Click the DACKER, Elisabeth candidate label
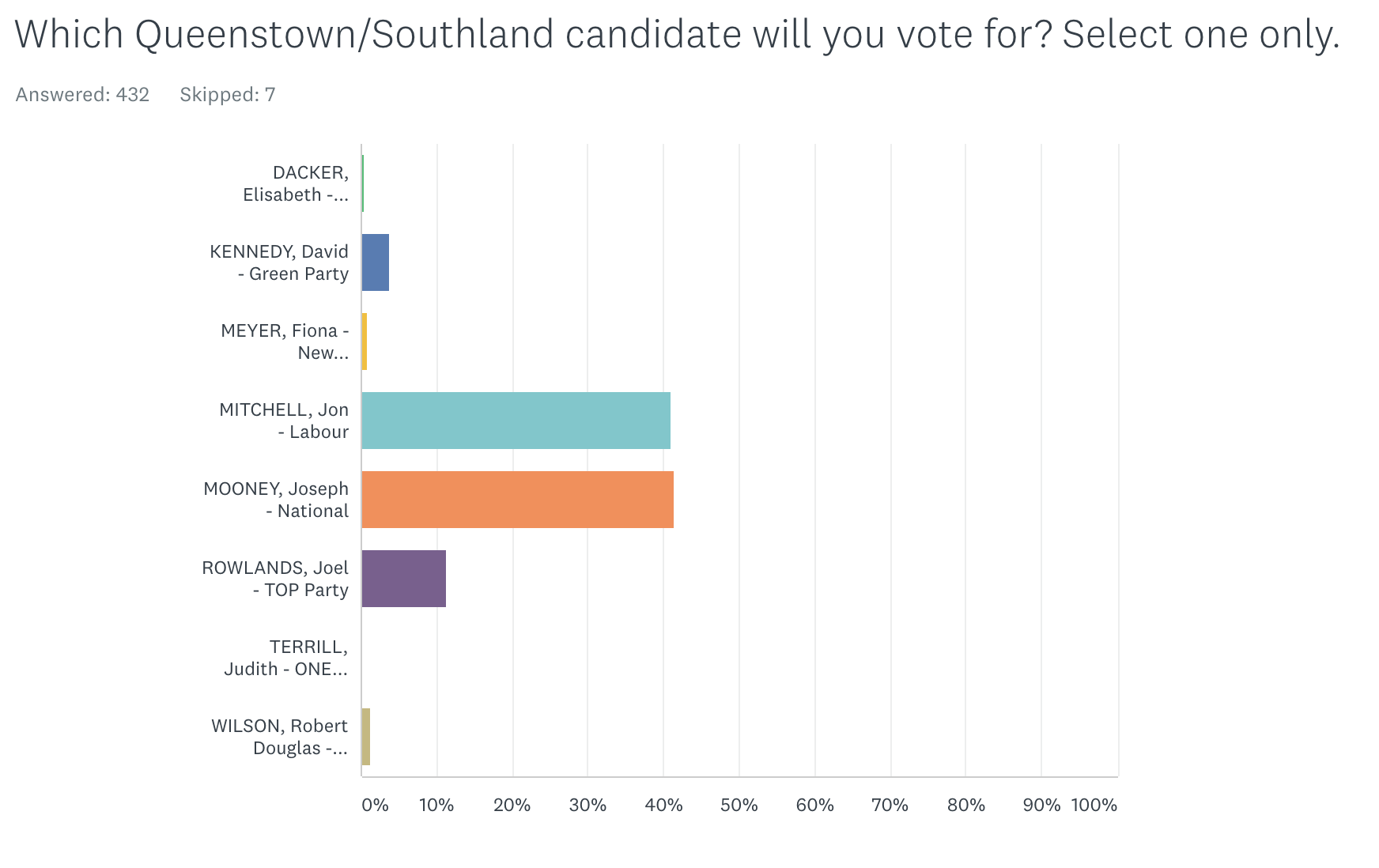 (x=297, y=183)
